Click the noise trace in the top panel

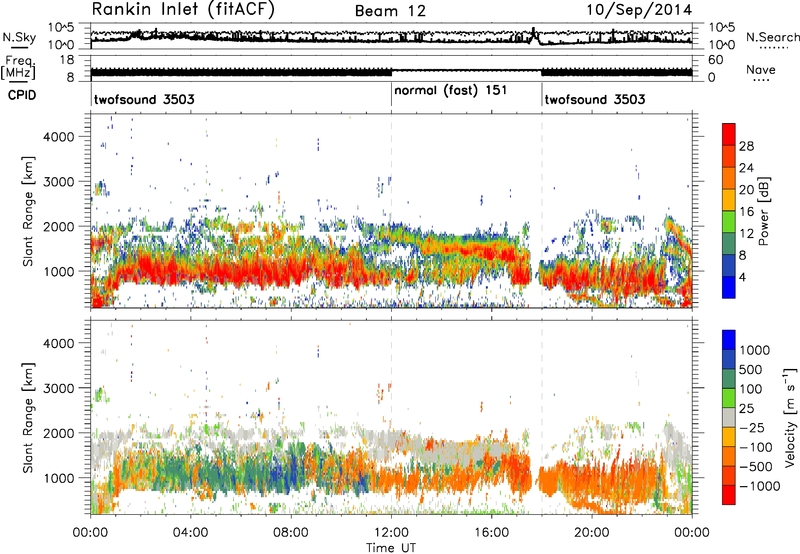(391, 37)
